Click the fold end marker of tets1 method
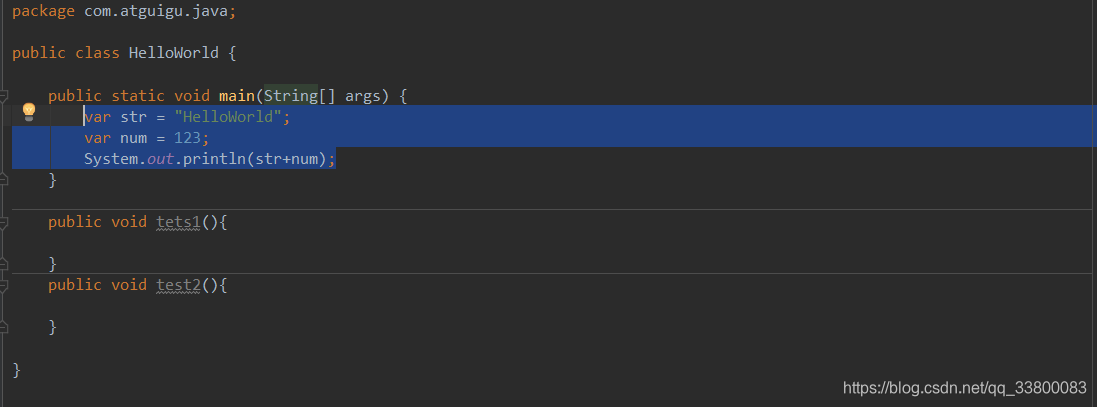 pos(4,264)
